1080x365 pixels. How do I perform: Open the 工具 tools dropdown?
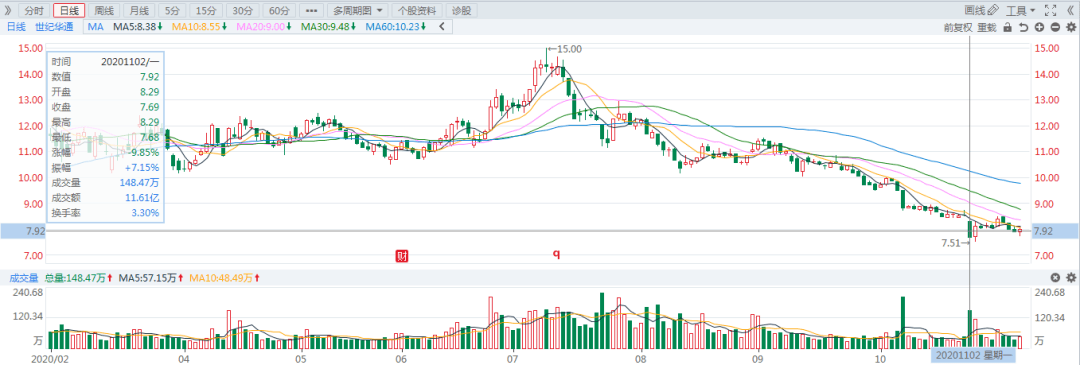point(1021,10)
